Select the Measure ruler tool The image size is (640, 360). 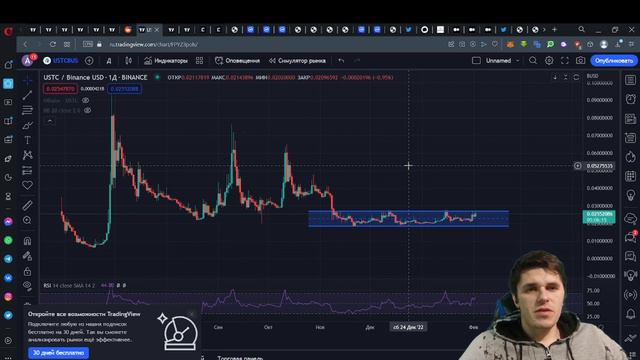(x=27, y=205)
